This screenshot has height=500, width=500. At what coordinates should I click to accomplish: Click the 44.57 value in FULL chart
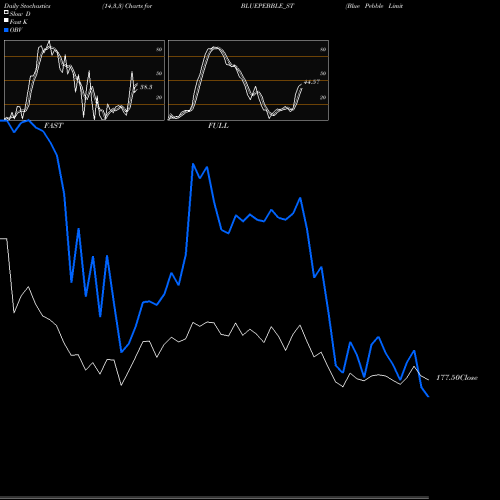312,82
